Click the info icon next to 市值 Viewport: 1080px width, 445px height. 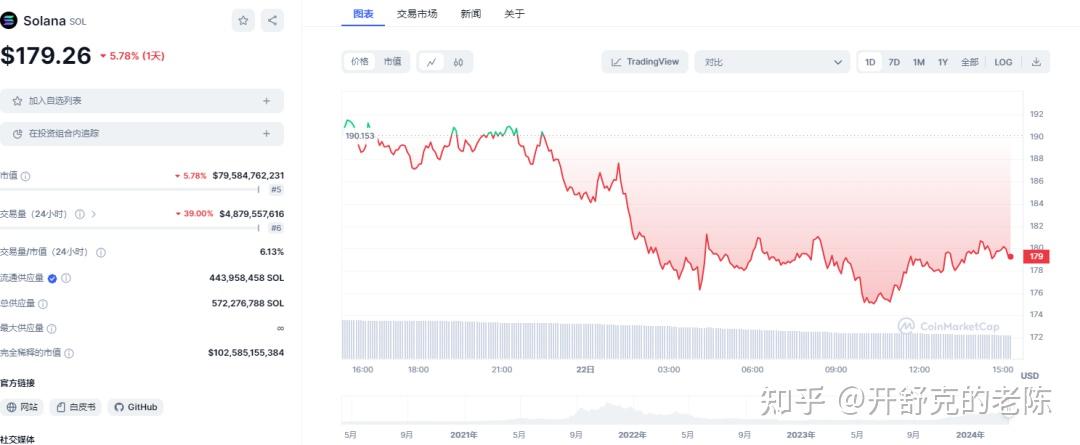[x=25, y=176]
